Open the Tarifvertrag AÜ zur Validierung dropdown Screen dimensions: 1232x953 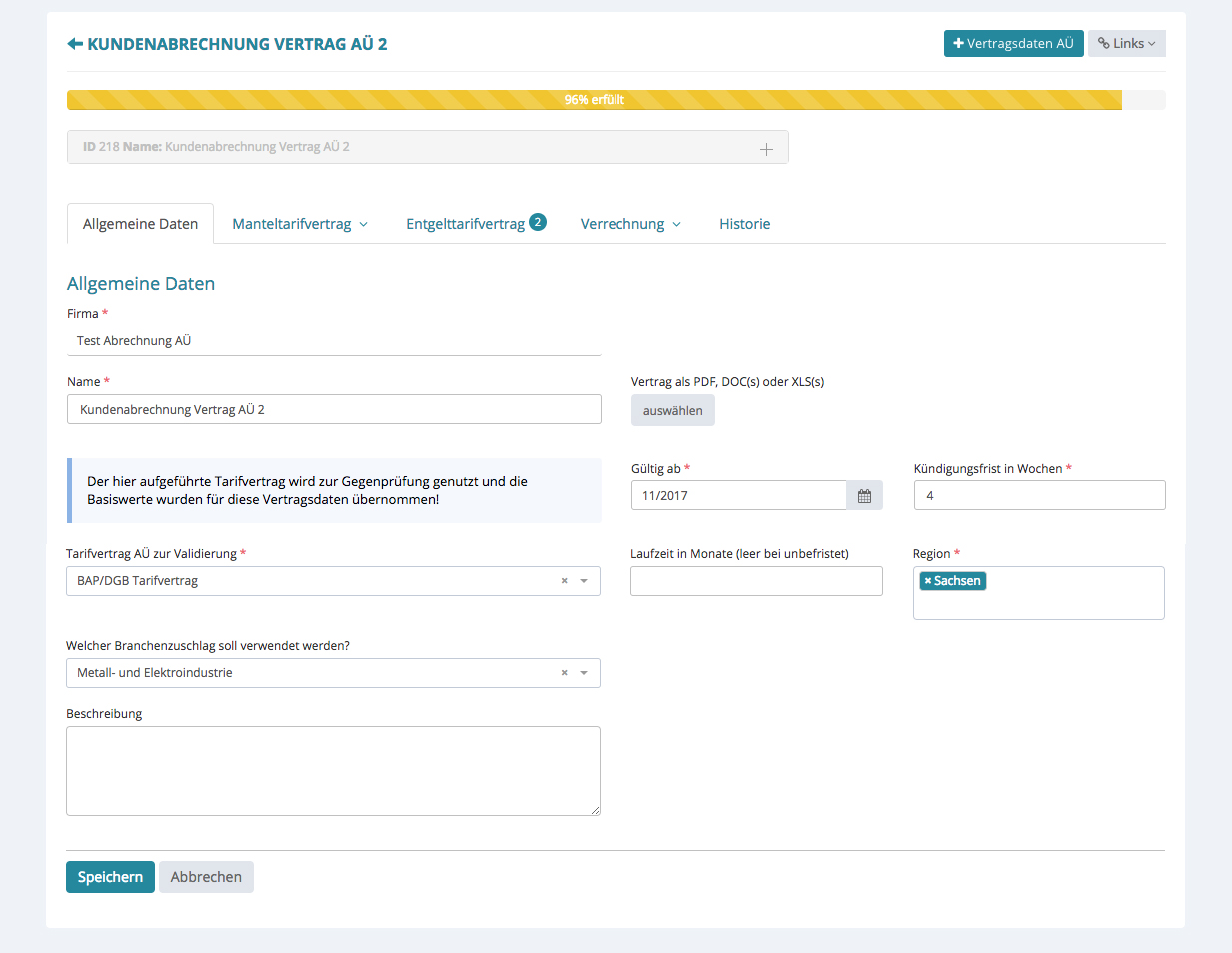point(584,581)
